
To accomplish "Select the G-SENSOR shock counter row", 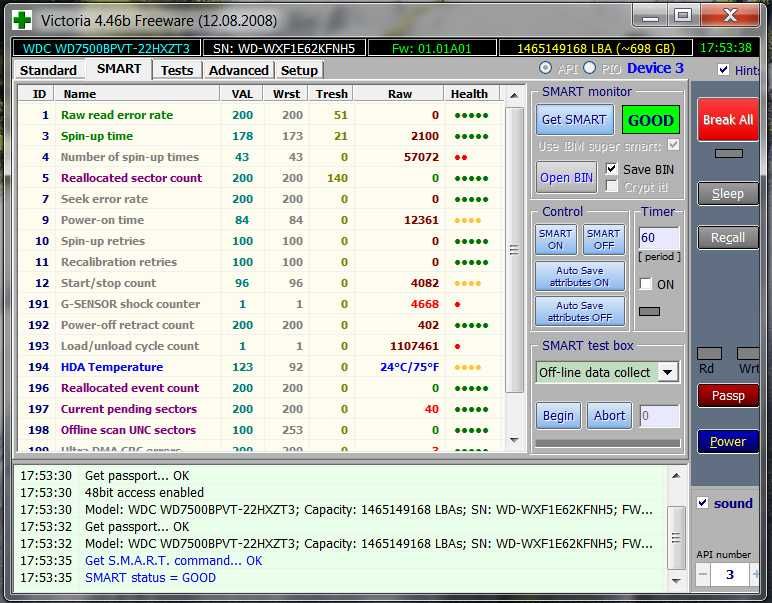I will [260, 304].
